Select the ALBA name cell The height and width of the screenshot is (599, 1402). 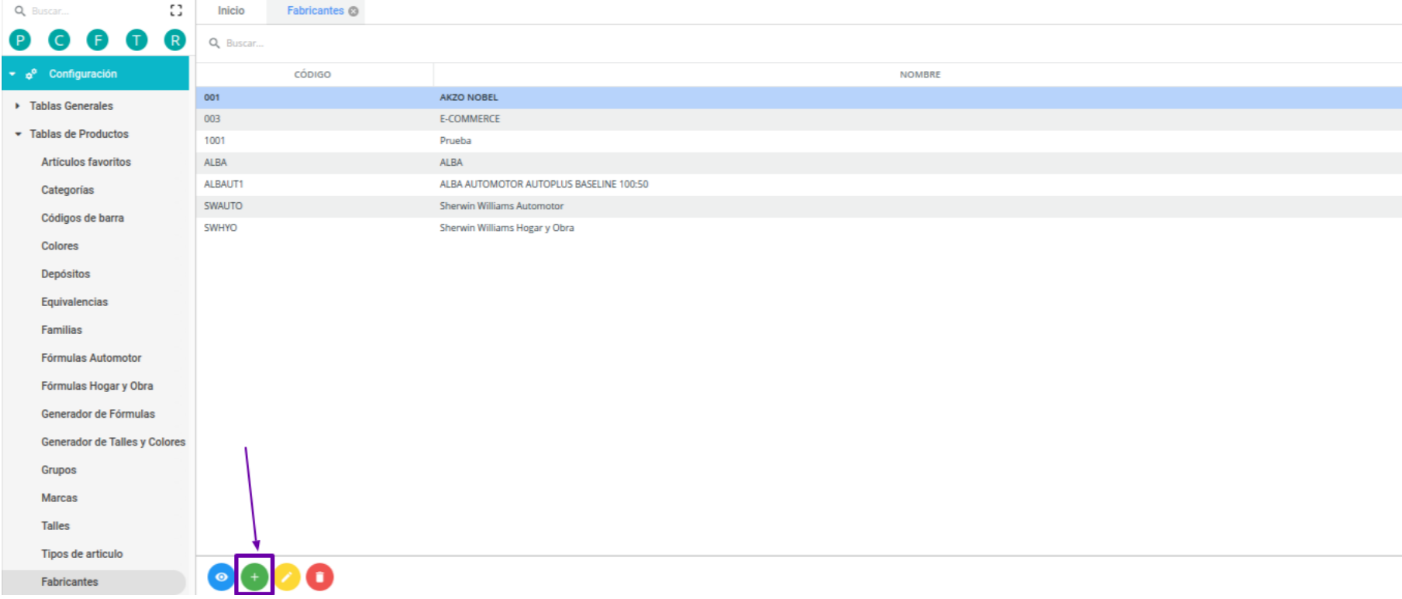(x=451, y=163)
